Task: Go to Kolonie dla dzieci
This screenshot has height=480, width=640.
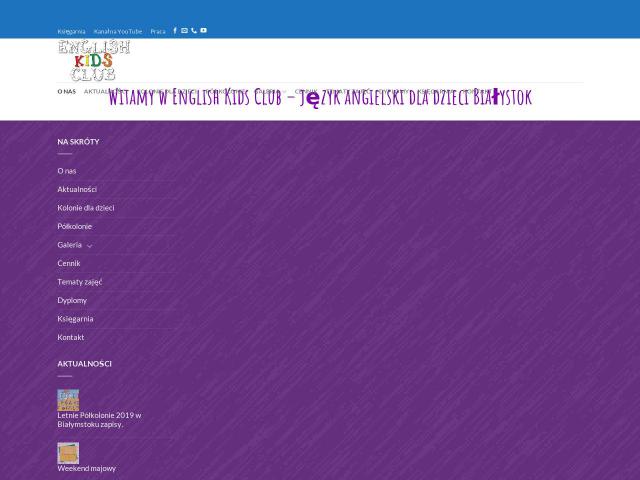Action: [86, 207]
